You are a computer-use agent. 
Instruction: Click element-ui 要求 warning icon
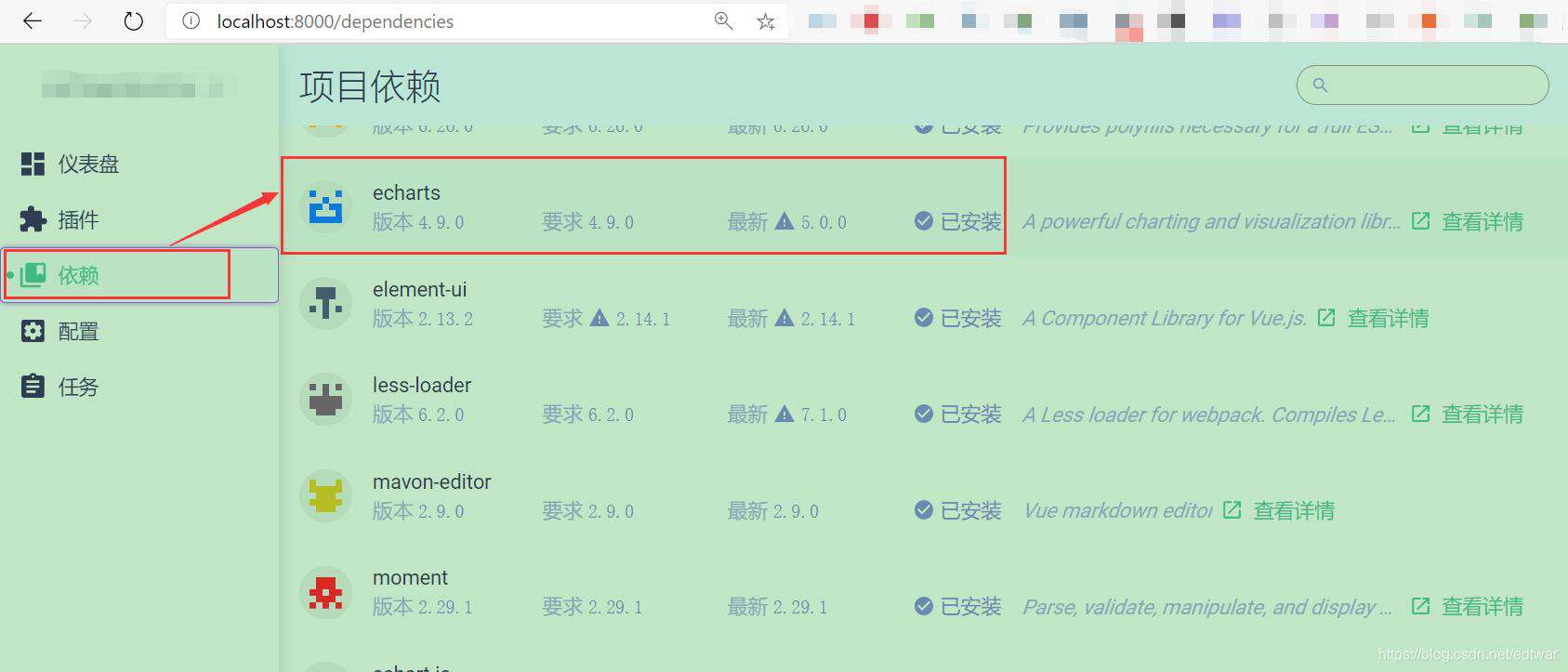tap(600, 318)
